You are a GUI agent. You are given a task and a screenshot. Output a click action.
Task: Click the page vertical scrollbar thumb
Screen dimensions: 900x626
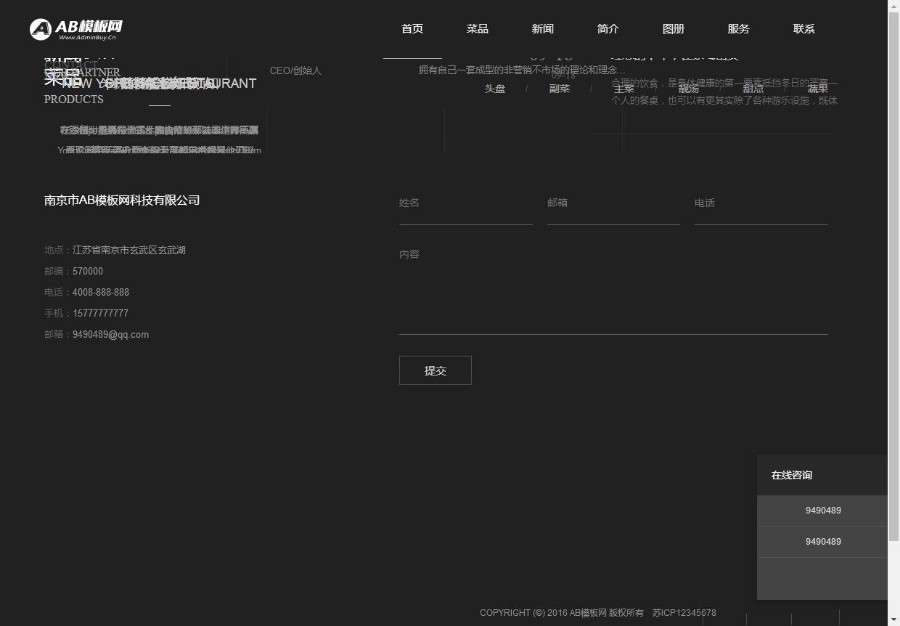point(894,275)
